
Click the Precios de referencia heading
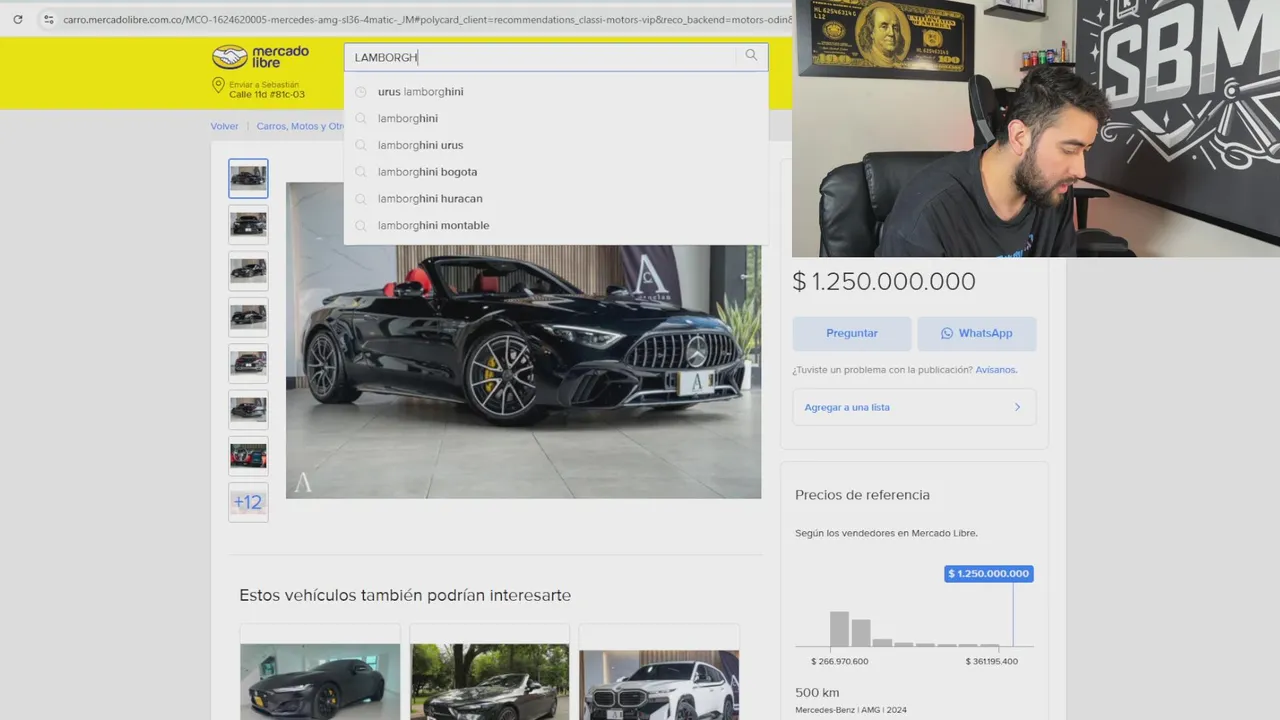862,495
